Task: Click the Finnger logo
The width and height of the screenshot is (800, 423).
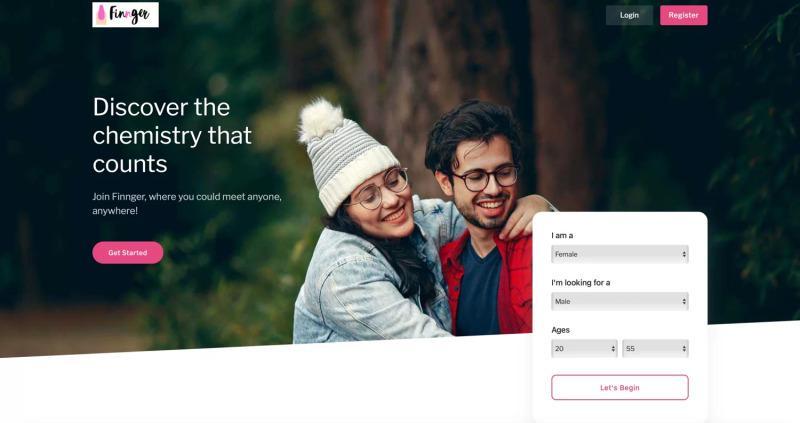Action: 126,15
